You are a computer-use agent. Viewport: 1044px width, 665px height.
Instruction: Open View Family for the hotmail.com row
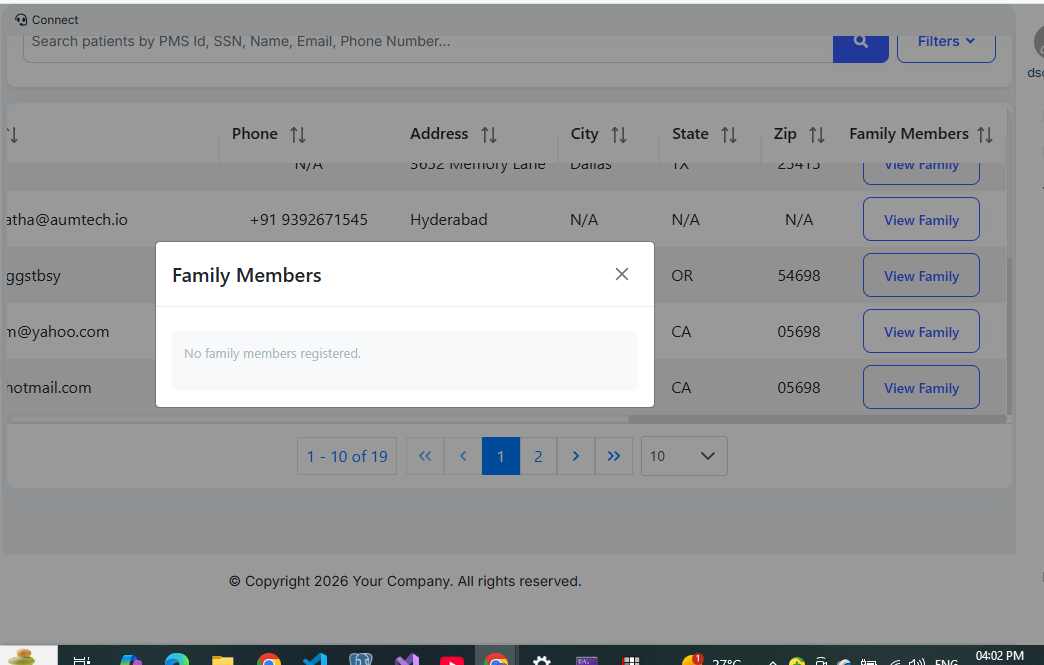pyautogui.click(x=921, y=388)
